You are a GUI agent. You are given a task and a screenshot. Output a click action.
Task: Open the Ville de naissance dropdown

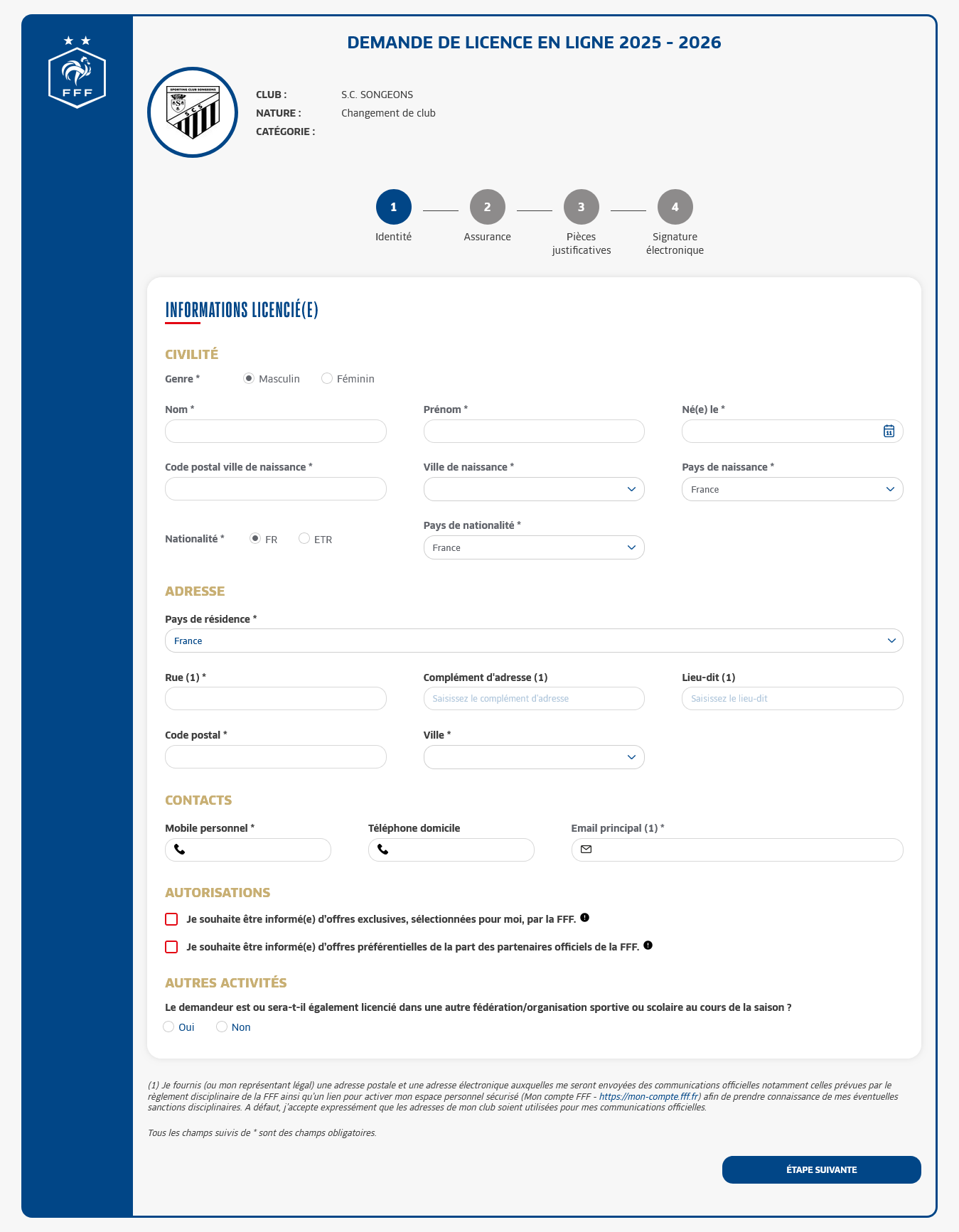point(533,489)
